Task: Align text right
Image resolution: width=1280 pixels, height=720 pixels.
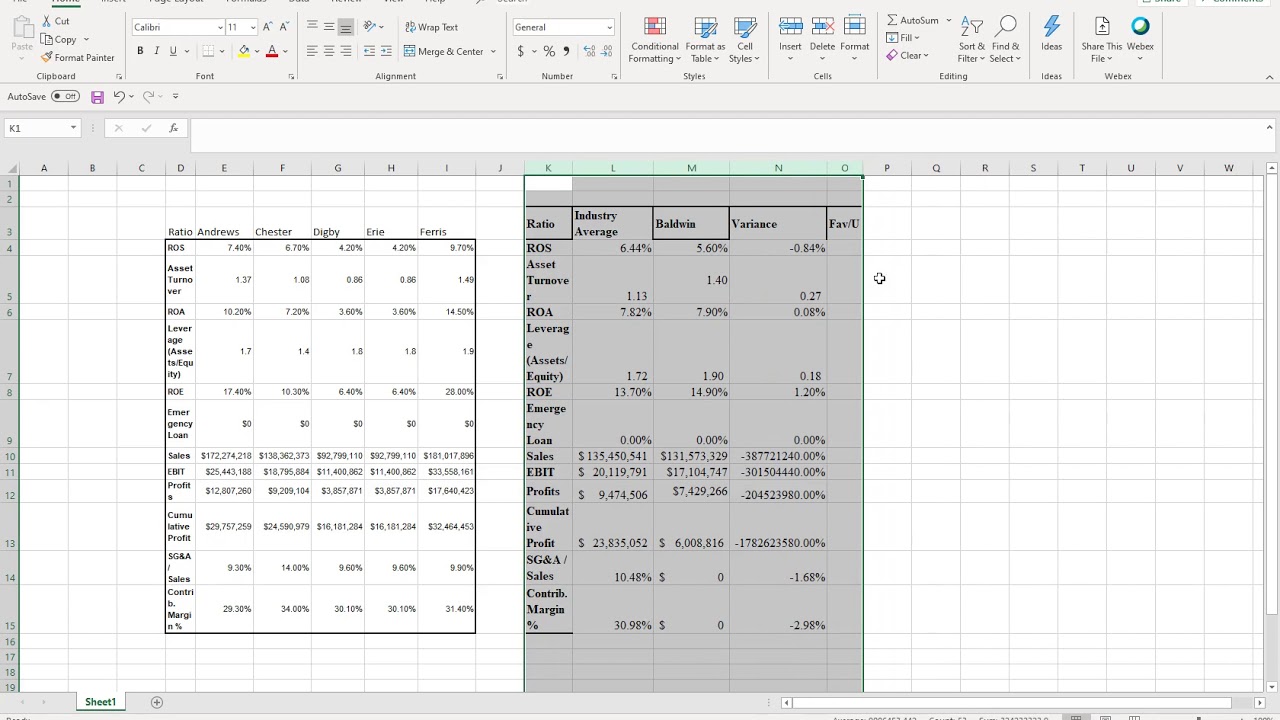Action: click(x=346, y=51)
